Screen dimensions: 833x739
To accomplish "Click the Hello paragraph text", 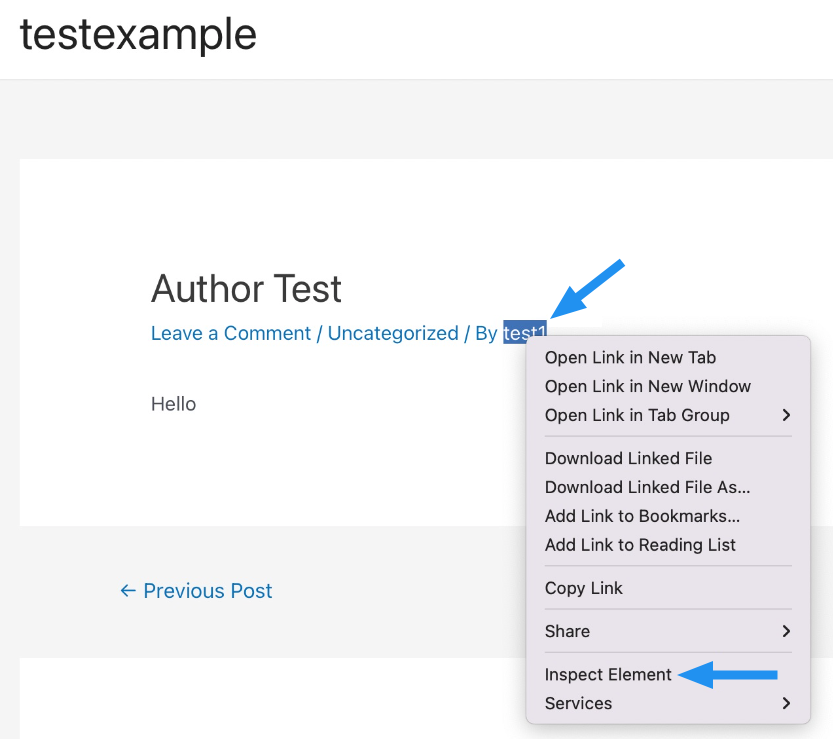I will click(x=173, y=404).
